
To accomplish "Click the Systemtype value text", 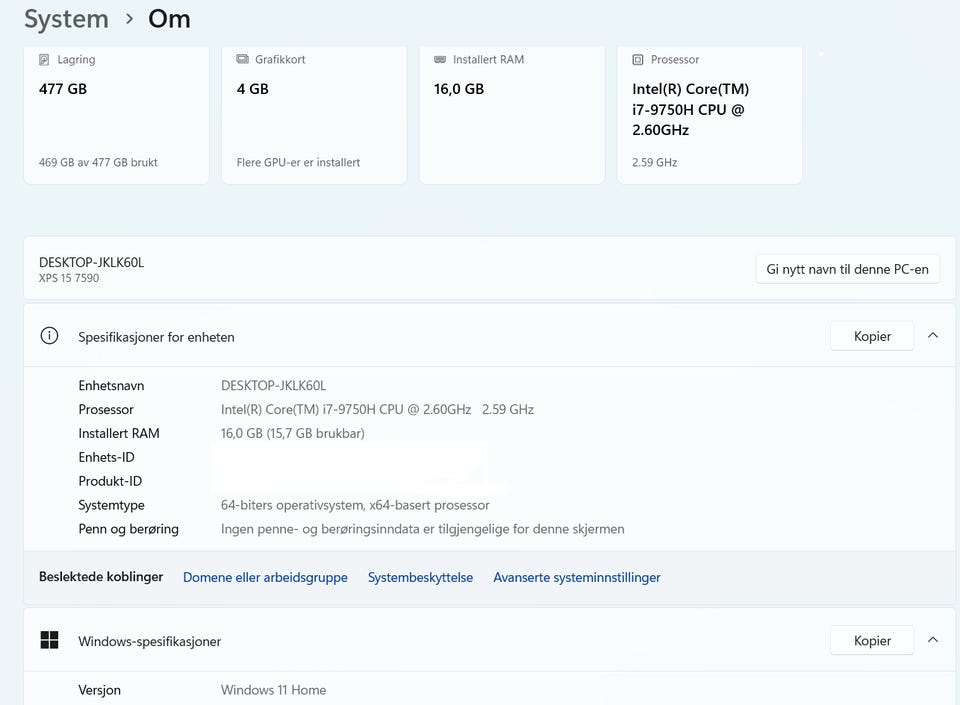I will coord(355,505).
